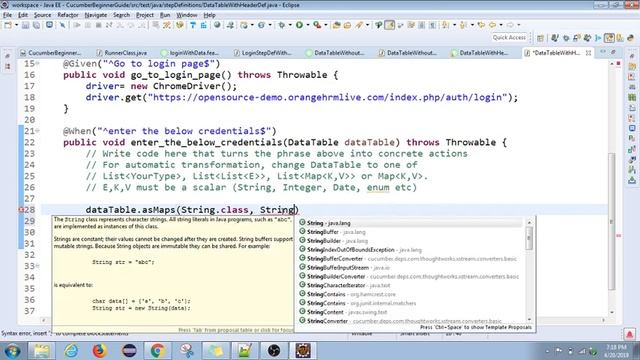640x360 pixels.
Task: Open the Source menu
Action: [42, 15]
